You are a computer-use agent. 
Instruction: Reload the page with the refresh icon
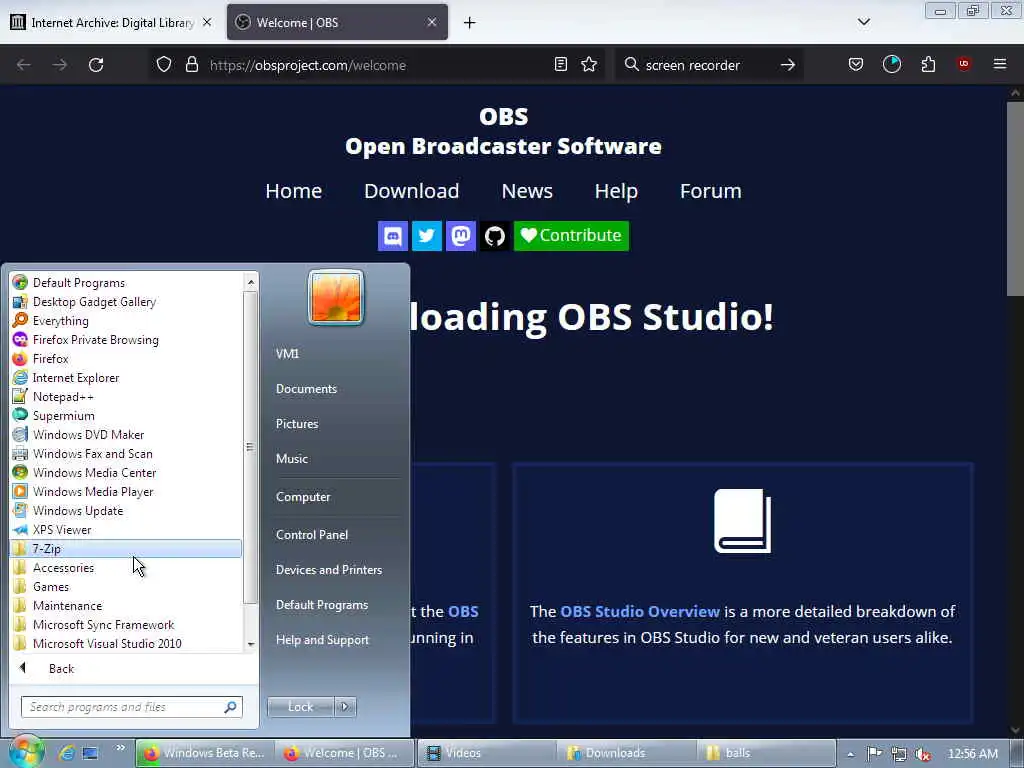[96, 65]
